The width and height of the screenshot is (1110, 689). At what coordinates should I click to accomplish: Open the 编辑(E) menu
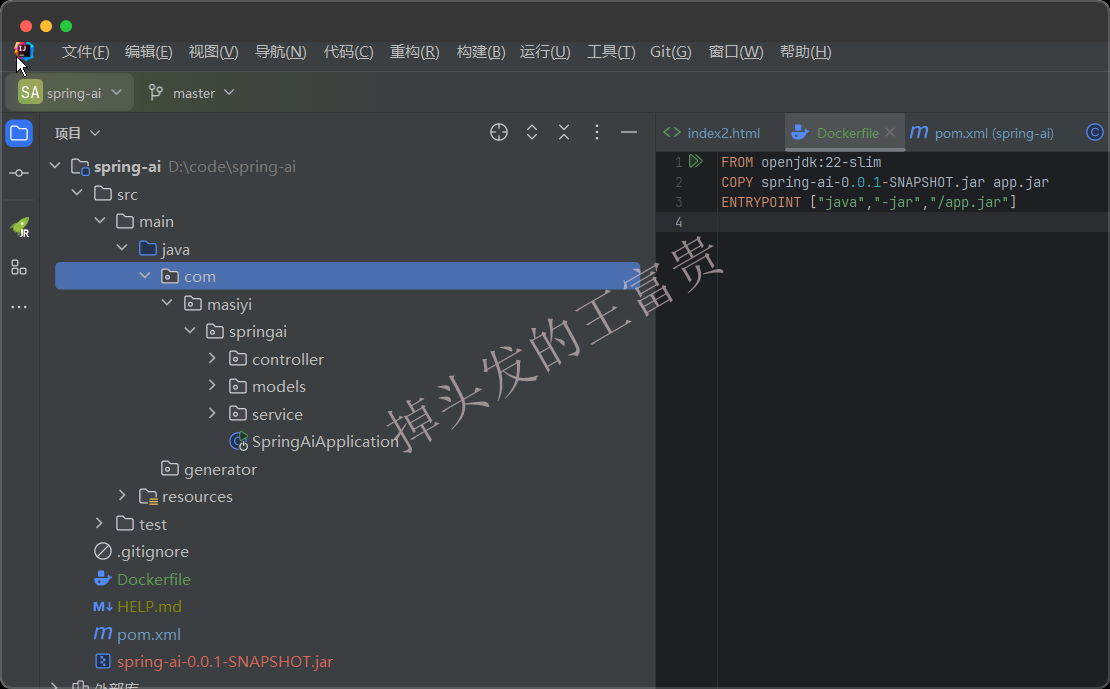point(149,52)
